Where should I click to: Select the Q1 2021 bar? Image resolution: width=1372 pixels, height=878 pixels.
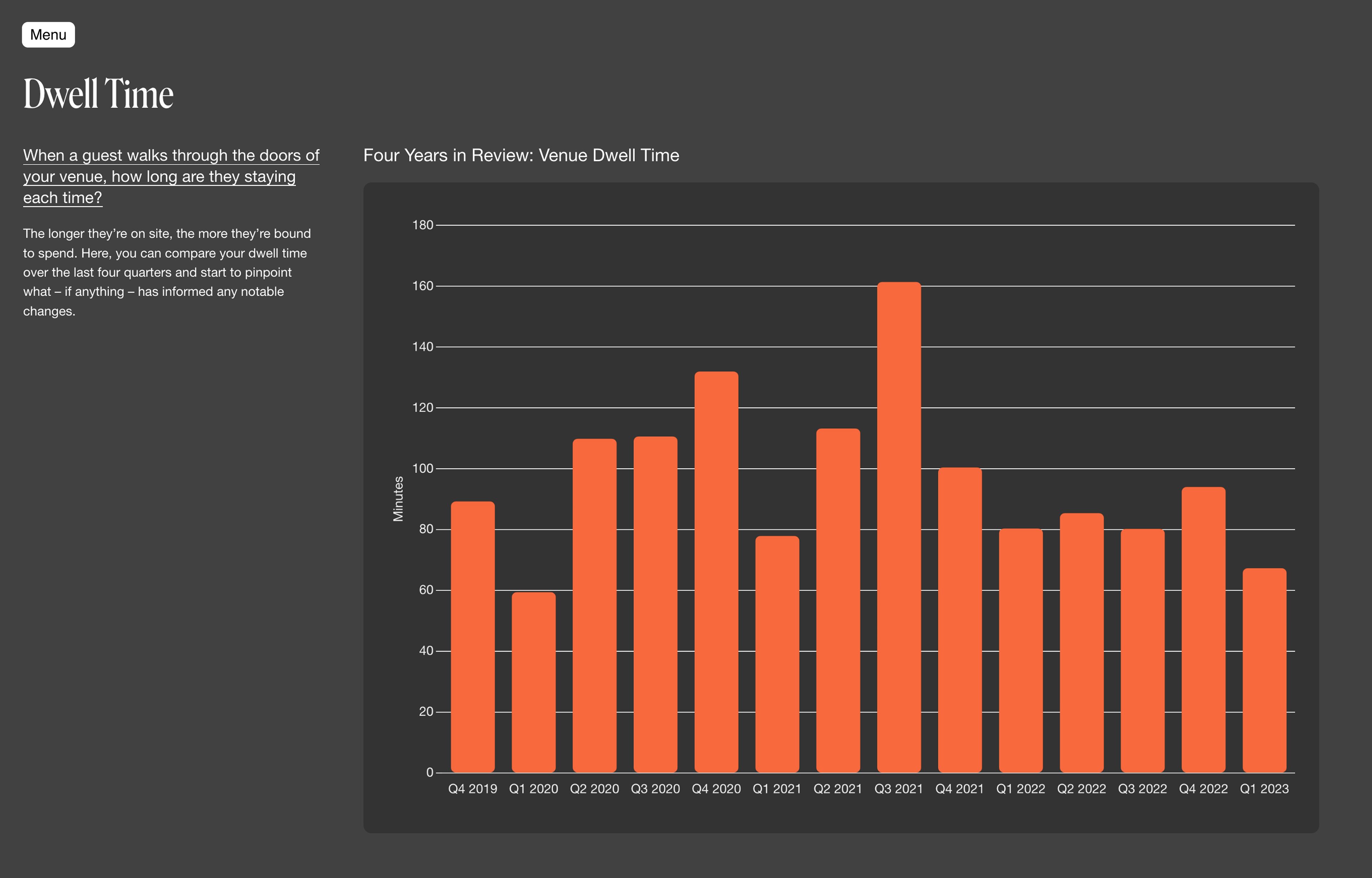777,654
